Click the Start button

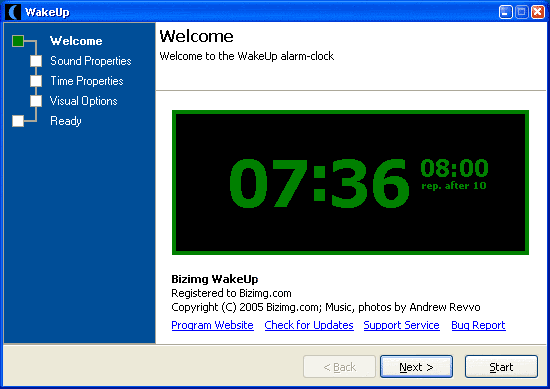[501, 367]
